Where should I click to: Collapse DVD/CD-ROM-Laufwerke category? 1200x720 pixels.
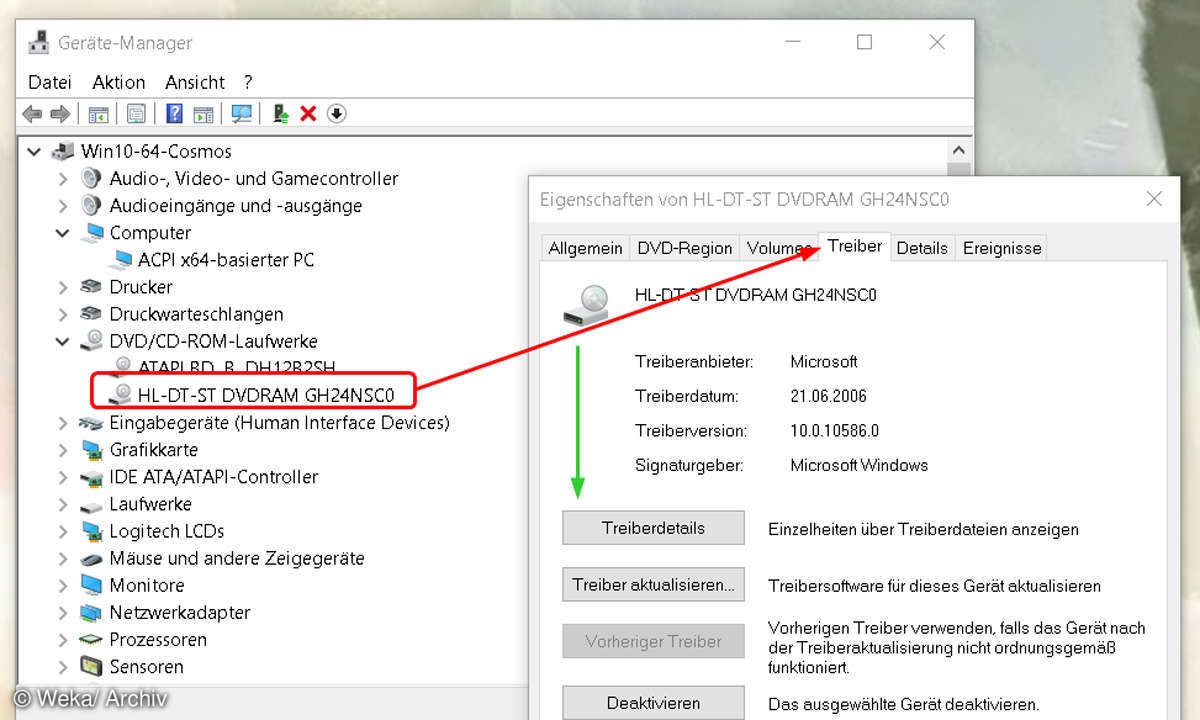(x=63, y=341)
